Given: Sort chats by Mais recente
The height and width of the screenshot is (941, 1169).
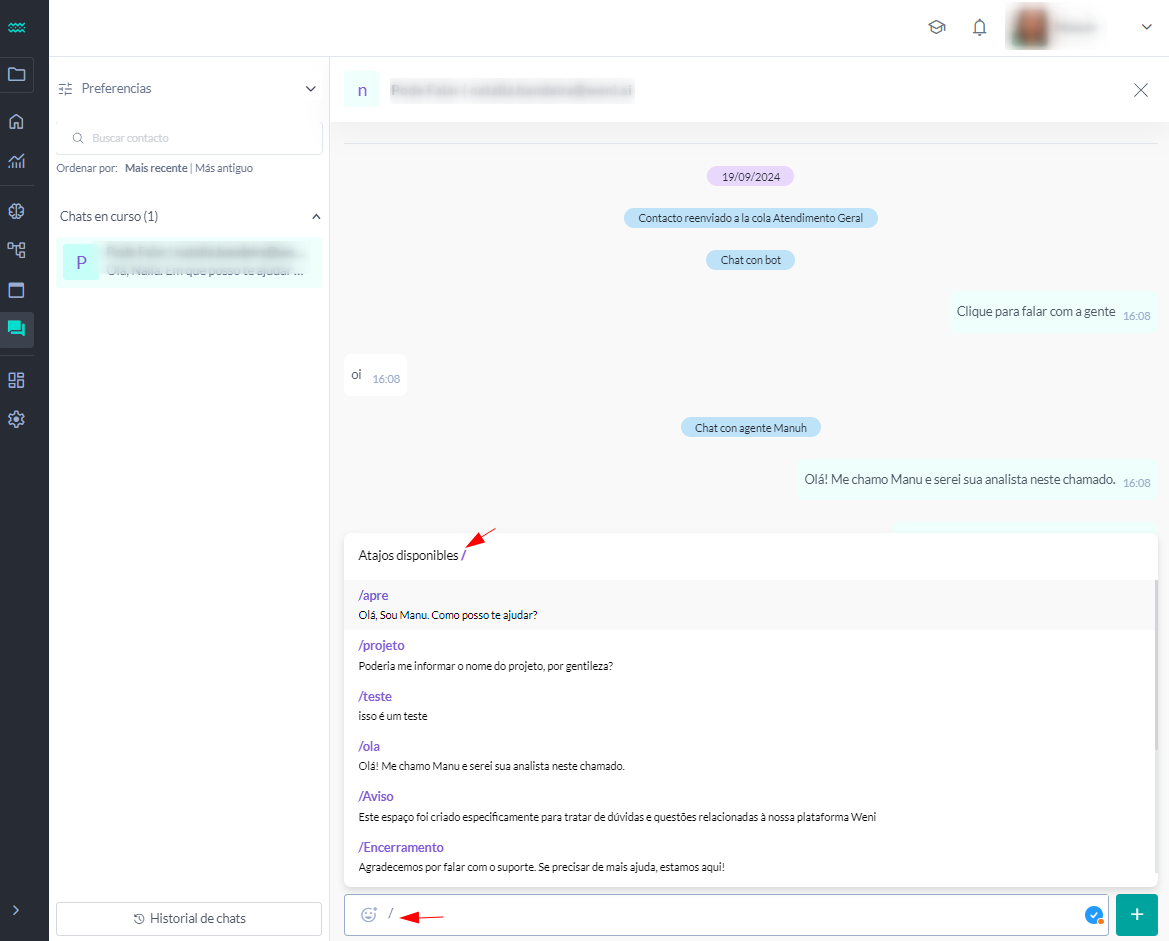Looking at the screenshot, I should tap(156, 169).
